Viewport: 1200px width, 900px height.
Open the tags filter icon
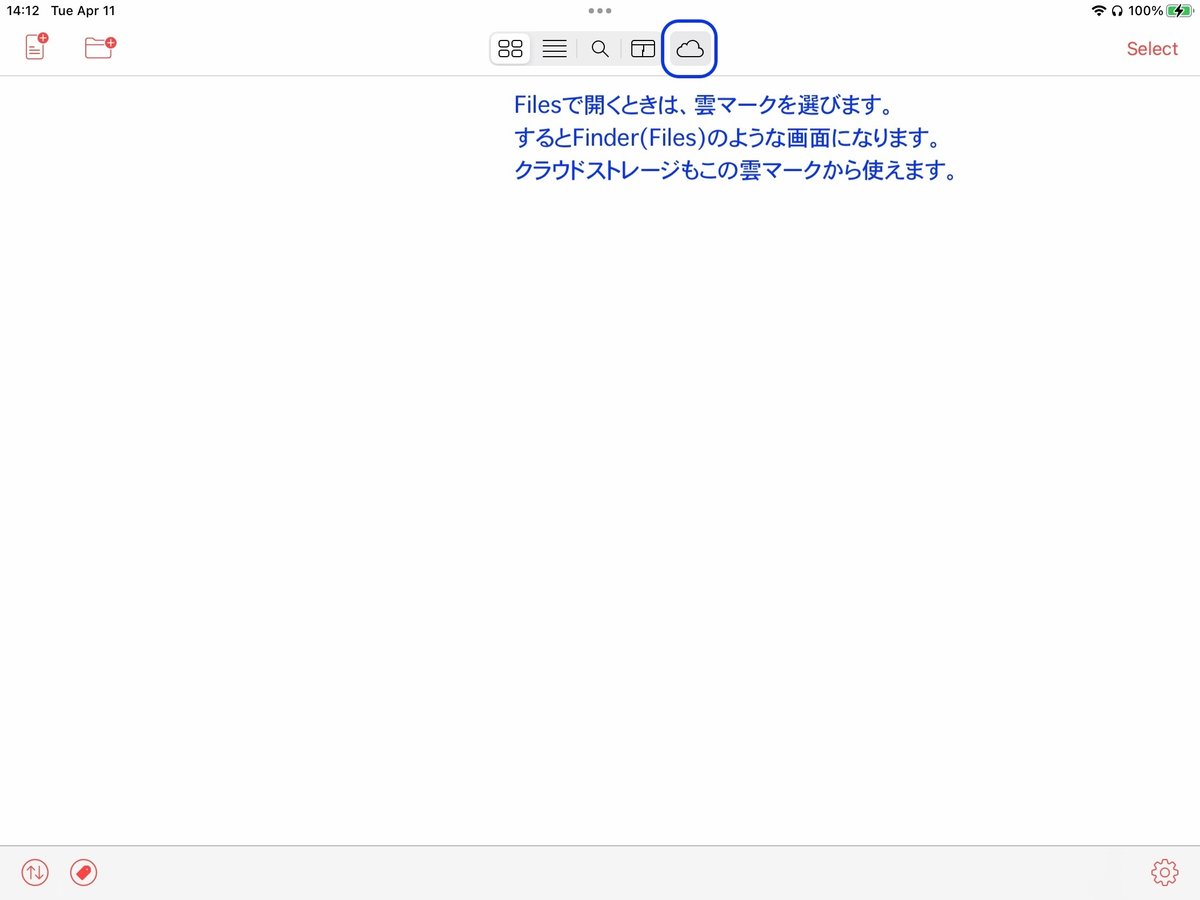point(84,872)
